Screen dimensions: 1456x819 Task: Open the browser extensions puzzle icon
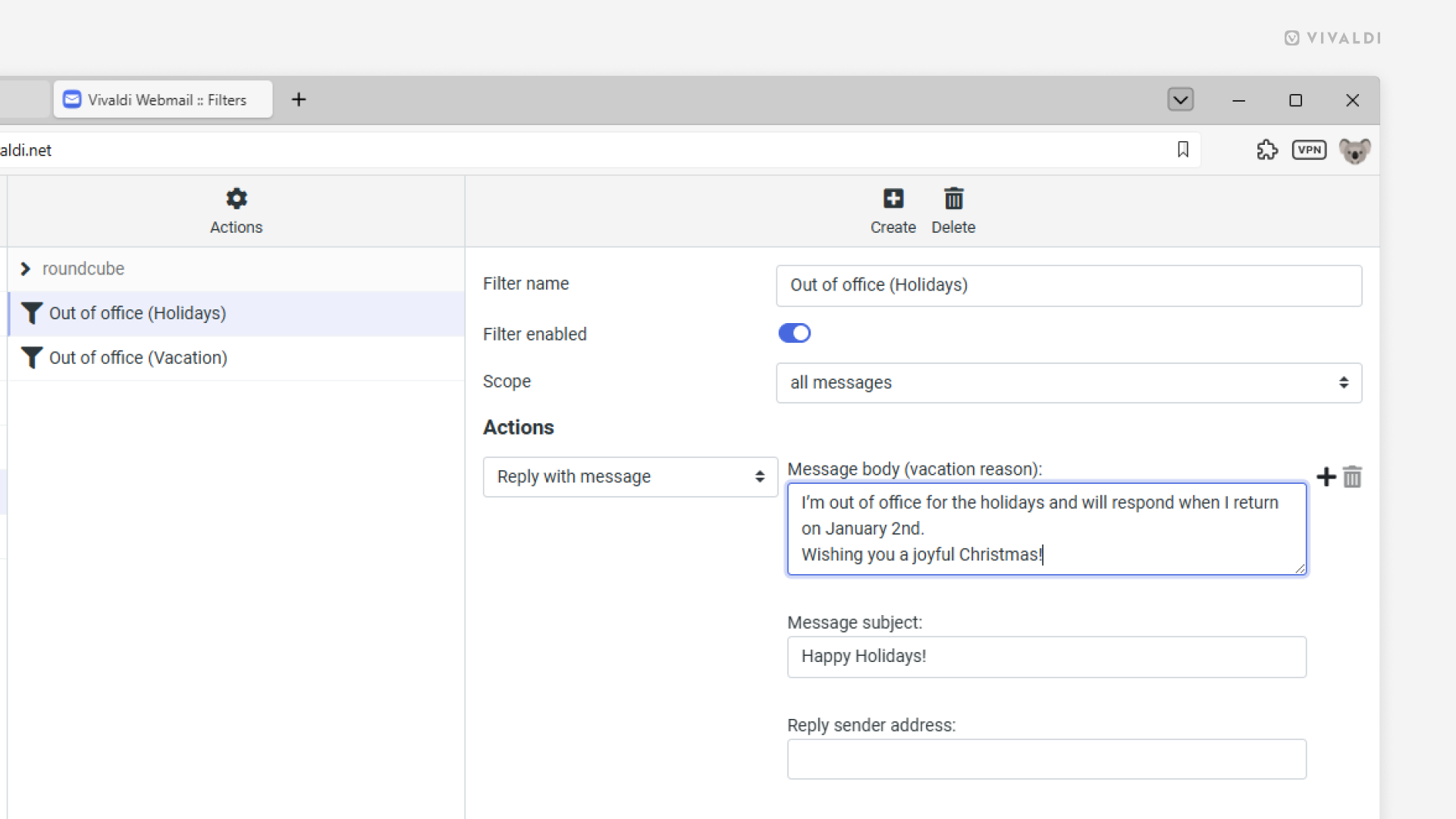(1268, 149)
